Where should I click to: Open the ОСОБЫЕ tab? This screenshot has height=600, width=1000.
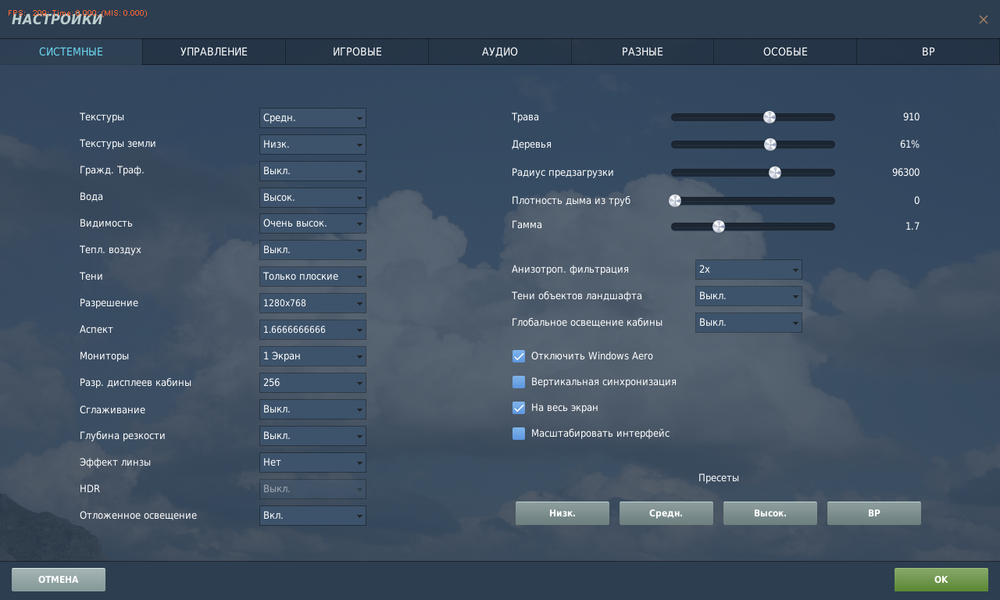point(785,52)
